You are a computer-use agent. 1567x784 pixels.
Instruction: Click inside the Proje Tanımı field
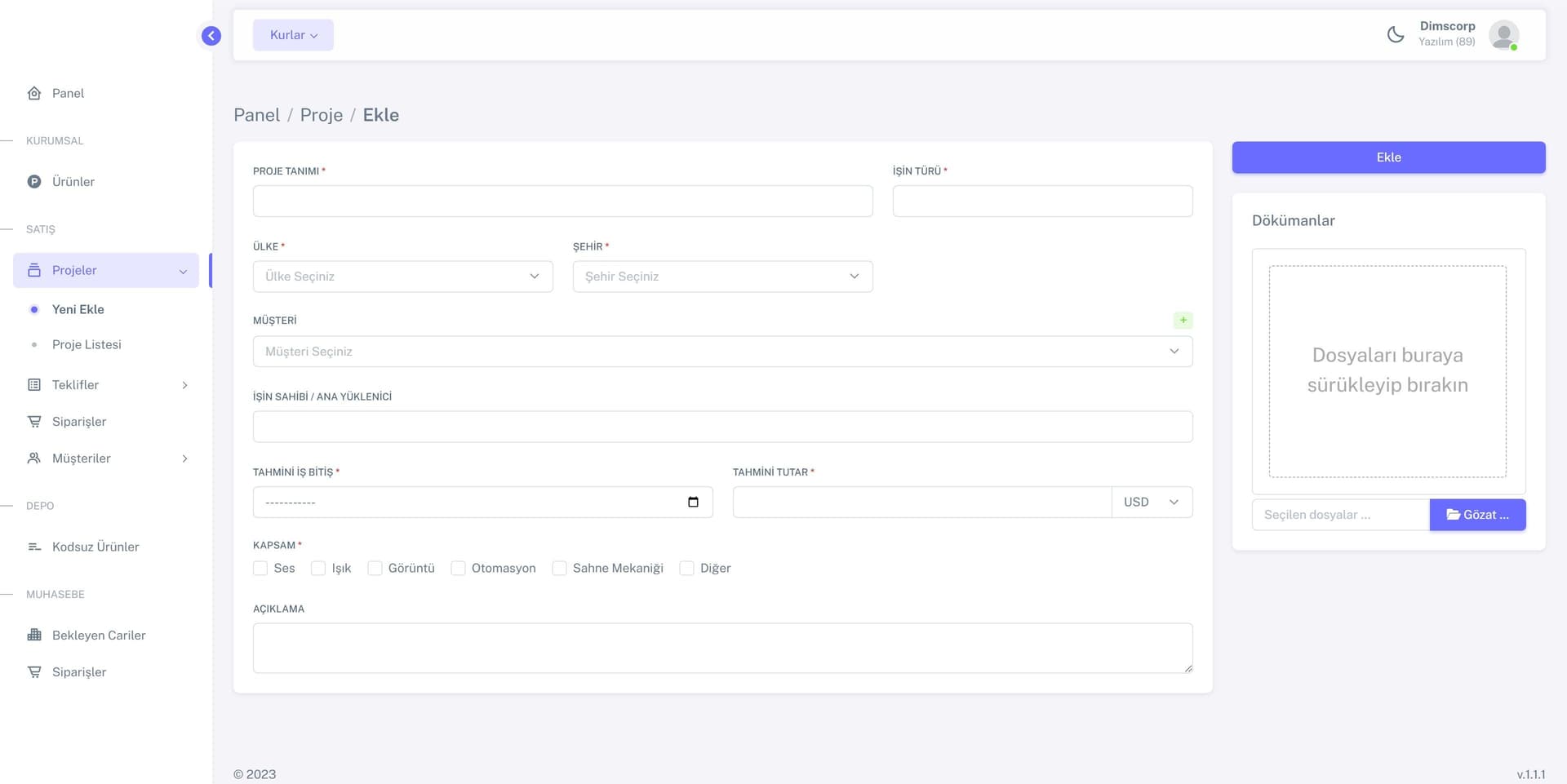pyautogui.click(x=562, y=201)
